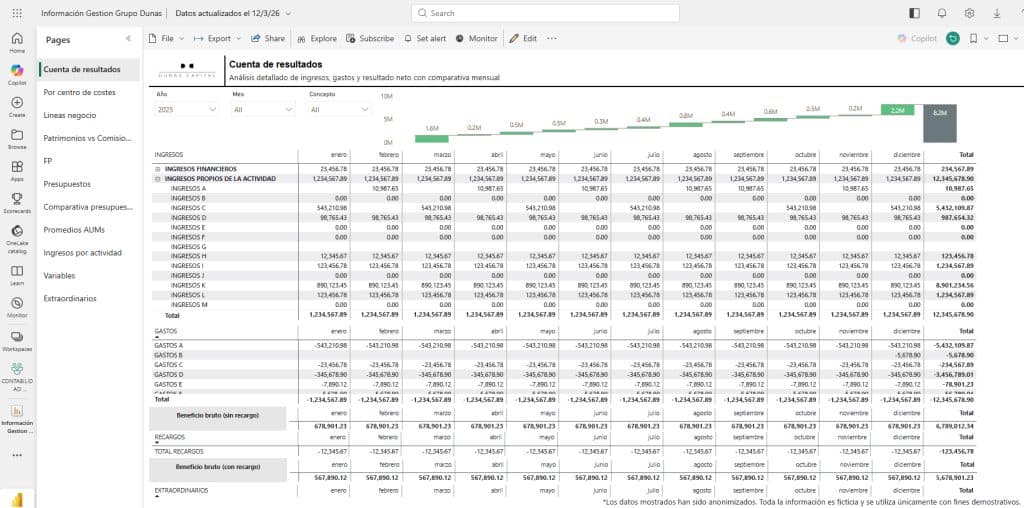1024x508 pixels.
Task: Select the FP page
Action: pos(89,161)
